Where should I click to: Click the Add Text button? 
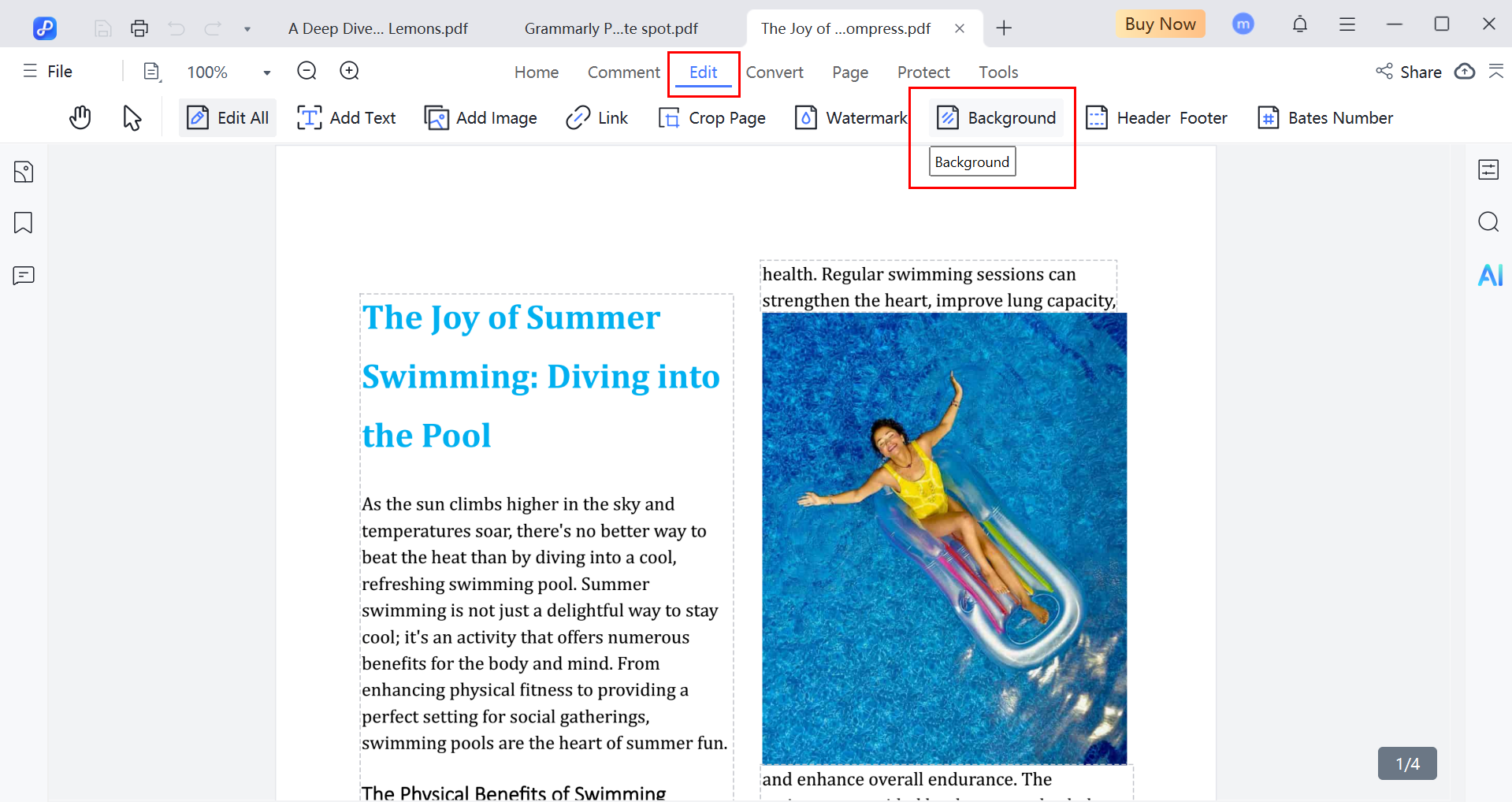pos(347,118)
